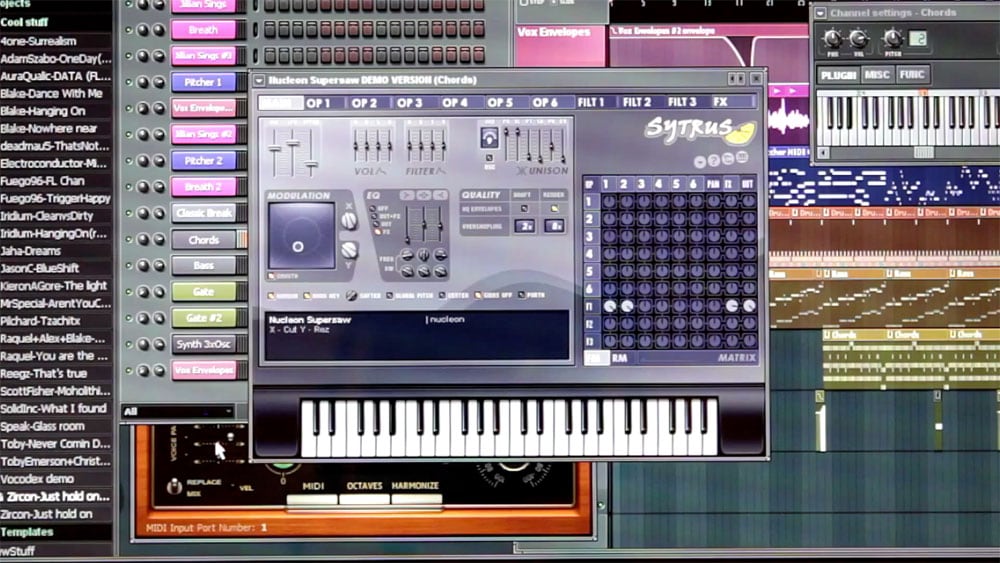Screen dimensions: 1000x563
Task: Toggle the Breath channel mute LED
Action: click(128, 30)
